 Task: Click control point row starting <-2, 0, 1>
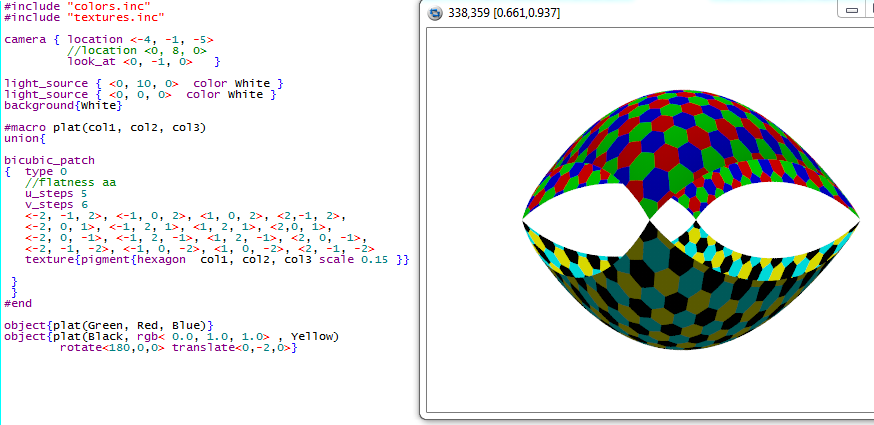click(x=179, y=227)
